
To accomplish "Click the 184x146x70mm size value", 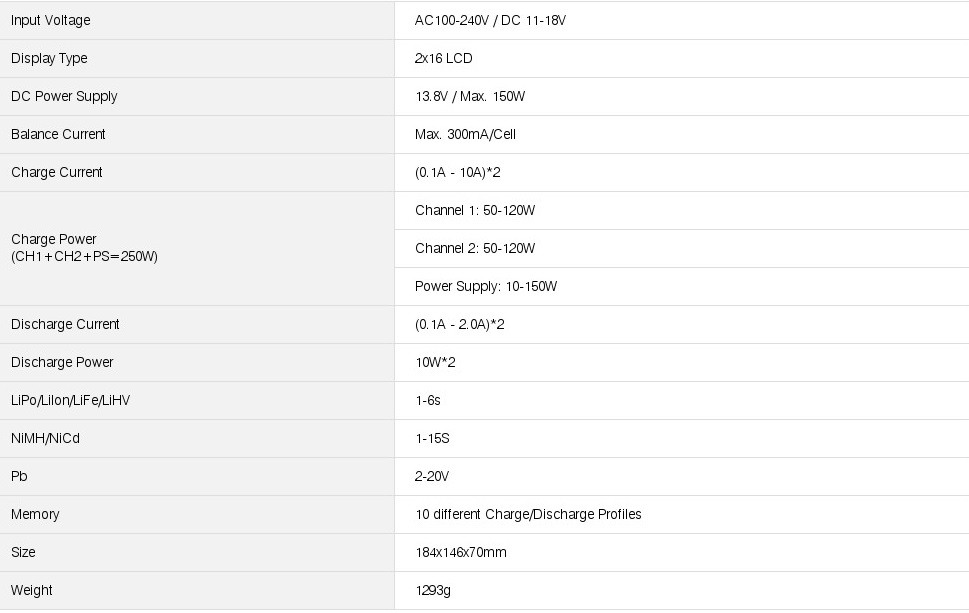I will [x=460, y=552].
